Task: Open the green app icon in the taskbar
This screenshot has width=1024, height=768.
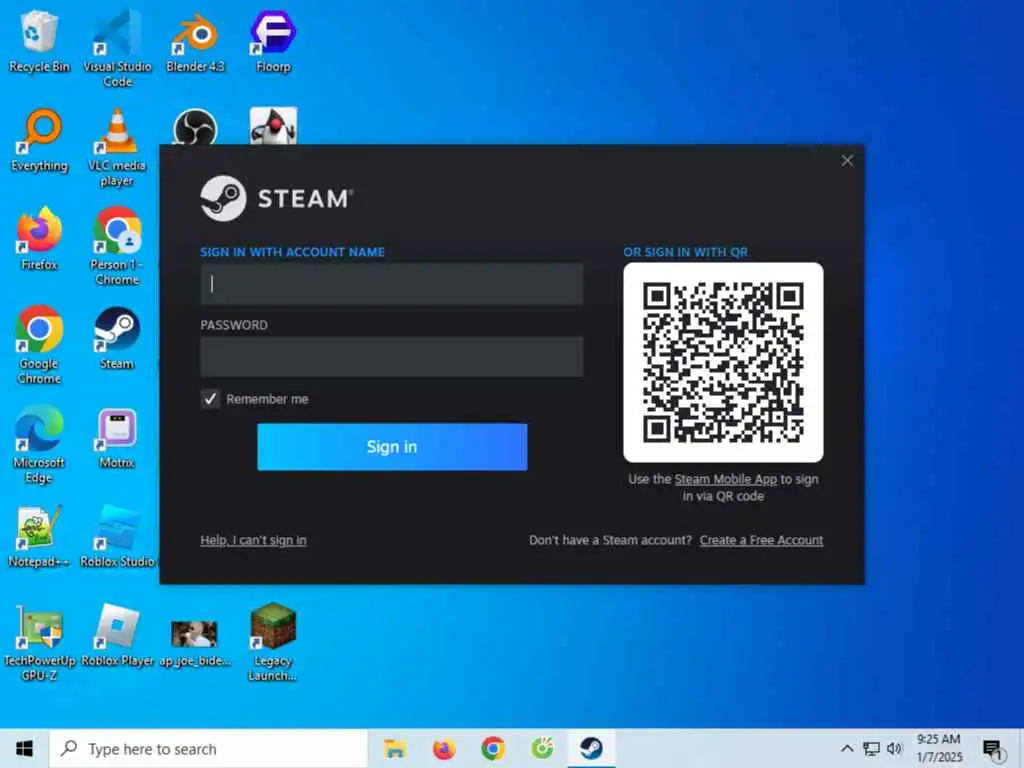Action: click(542, 748)
